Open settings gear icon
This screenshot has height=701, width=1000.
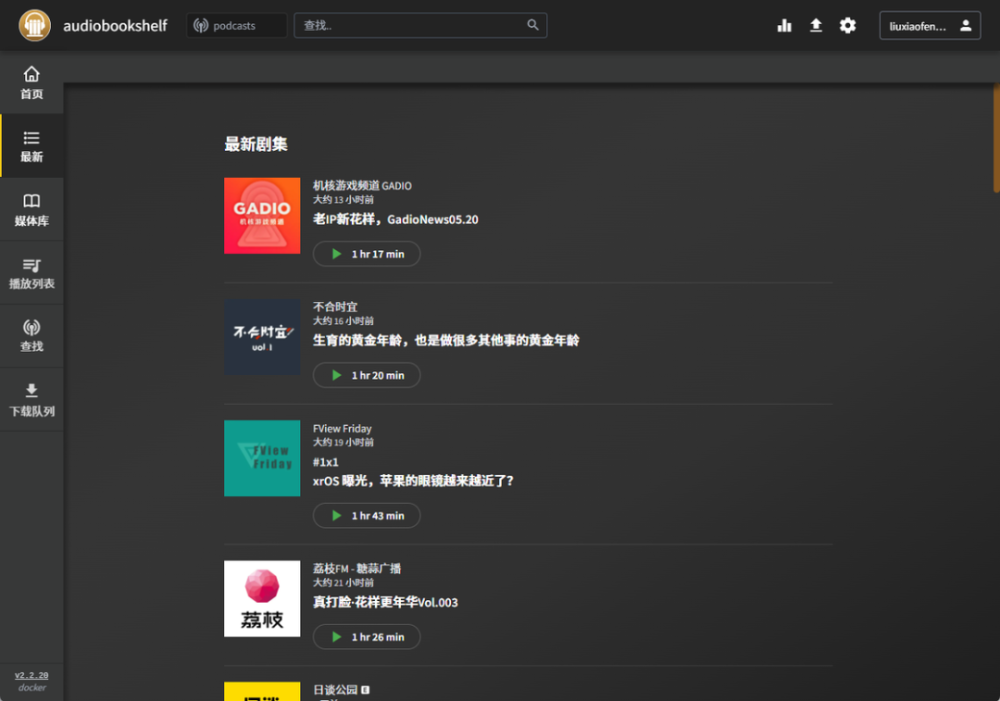click(x=848, y=26)
